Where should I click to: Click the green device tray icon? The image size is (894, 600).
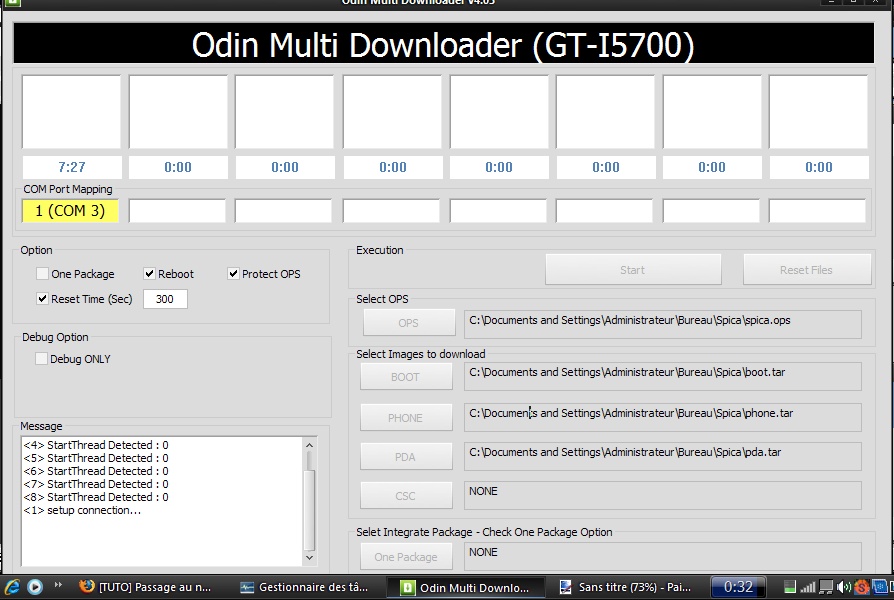click(790, 587)
